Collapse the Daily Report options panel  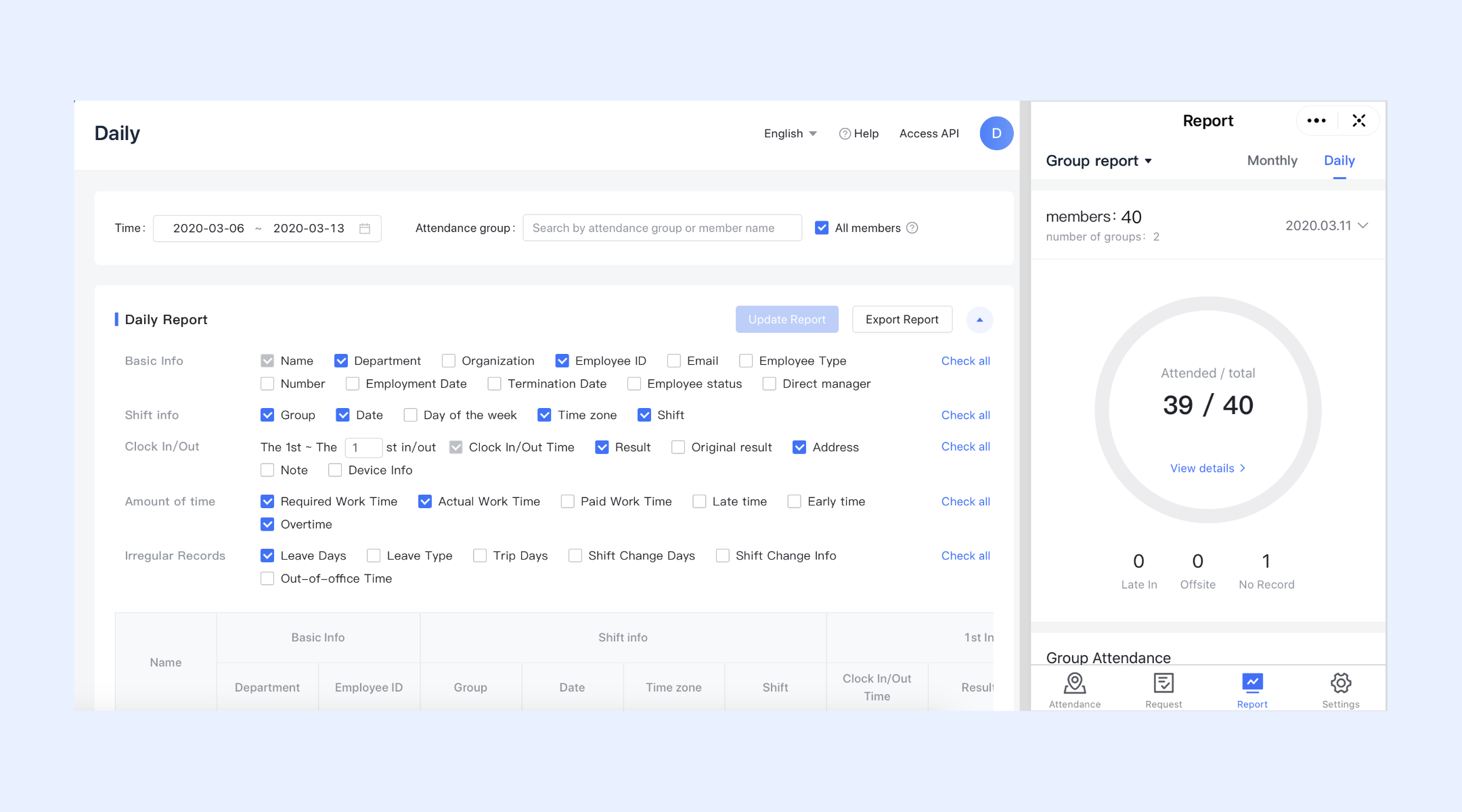(x=979, y=319)
